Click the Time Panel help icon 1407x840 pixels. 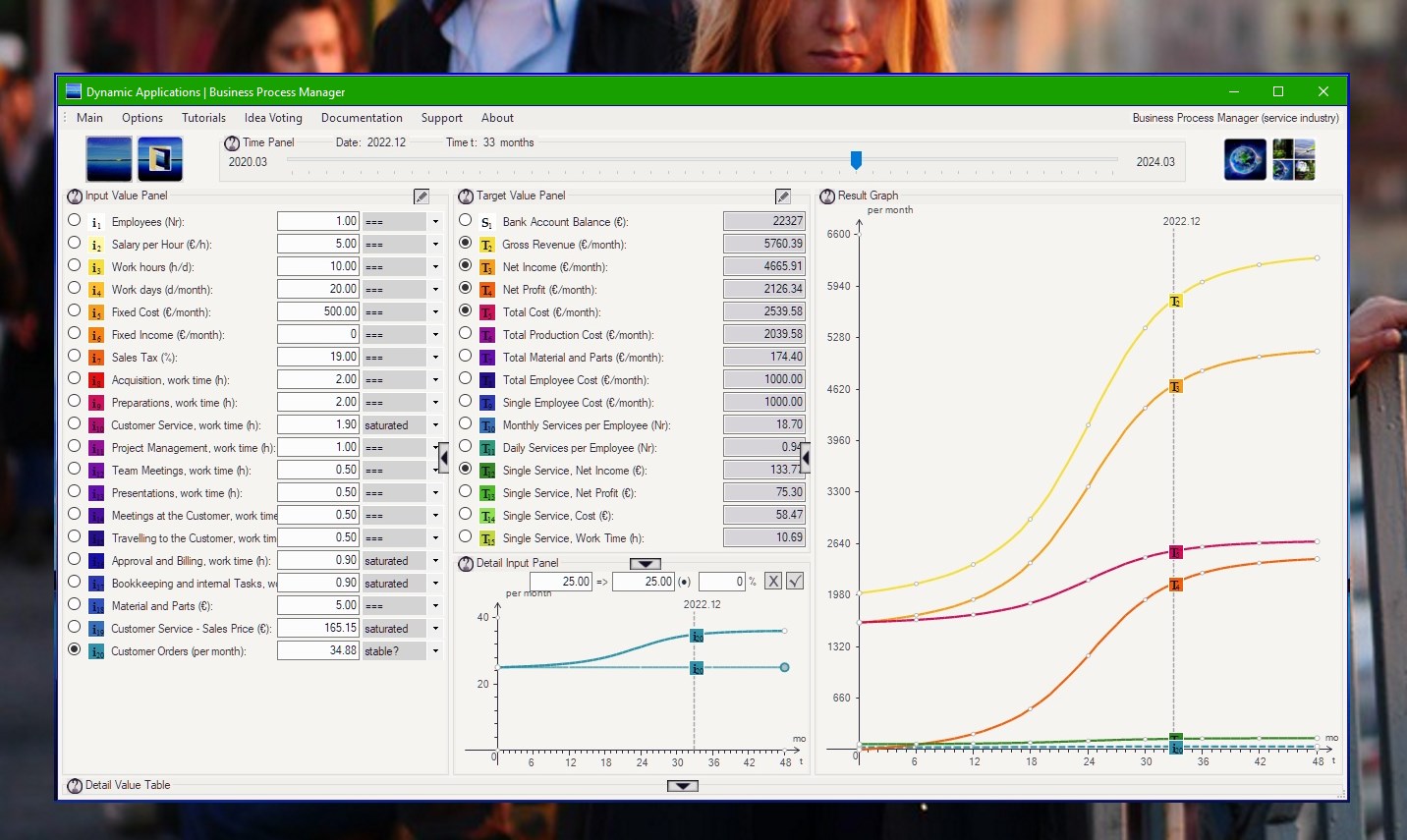tap(232, 143)
